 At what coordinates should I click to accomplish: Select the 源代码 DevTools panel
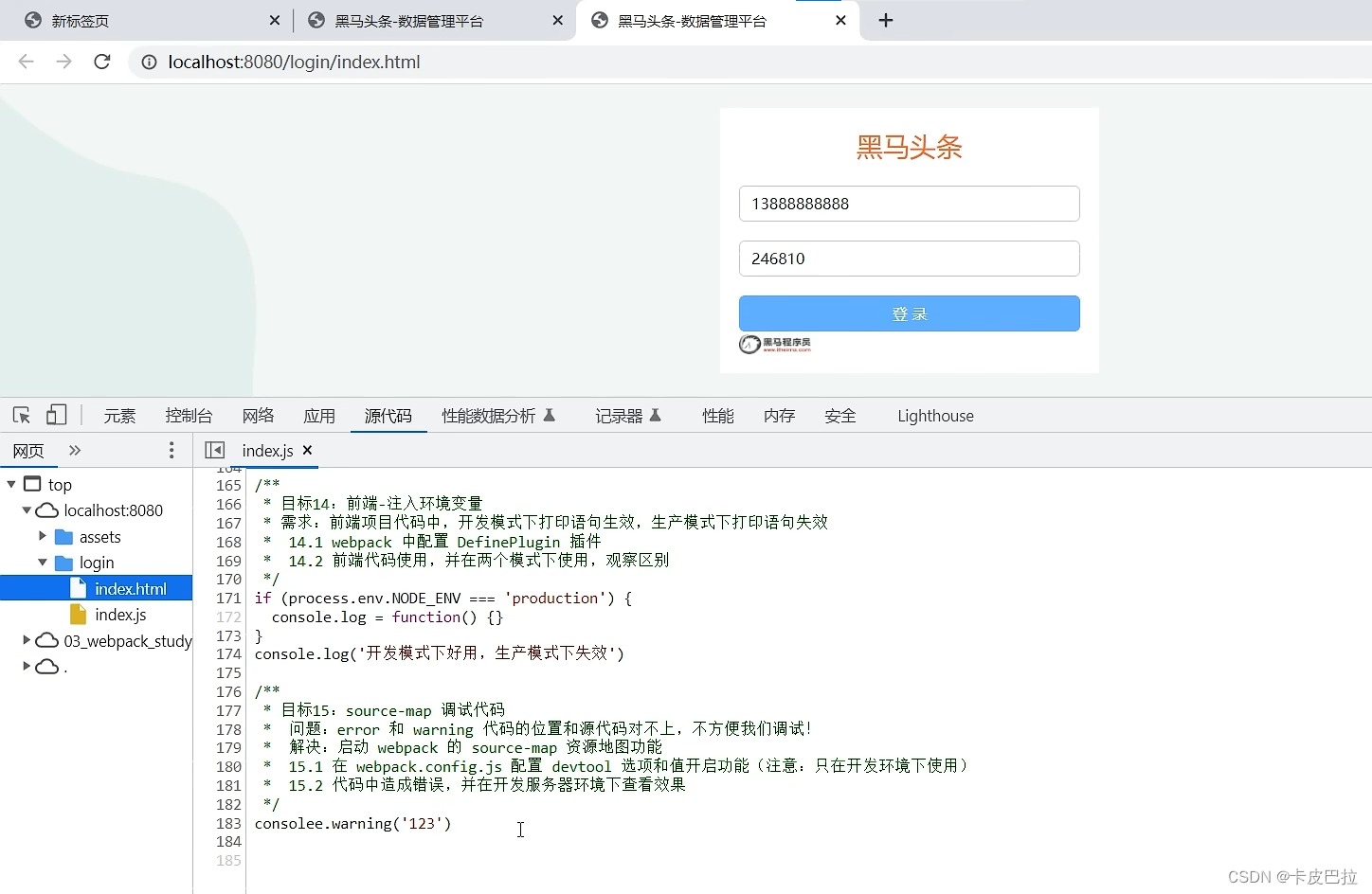(388, 415)
